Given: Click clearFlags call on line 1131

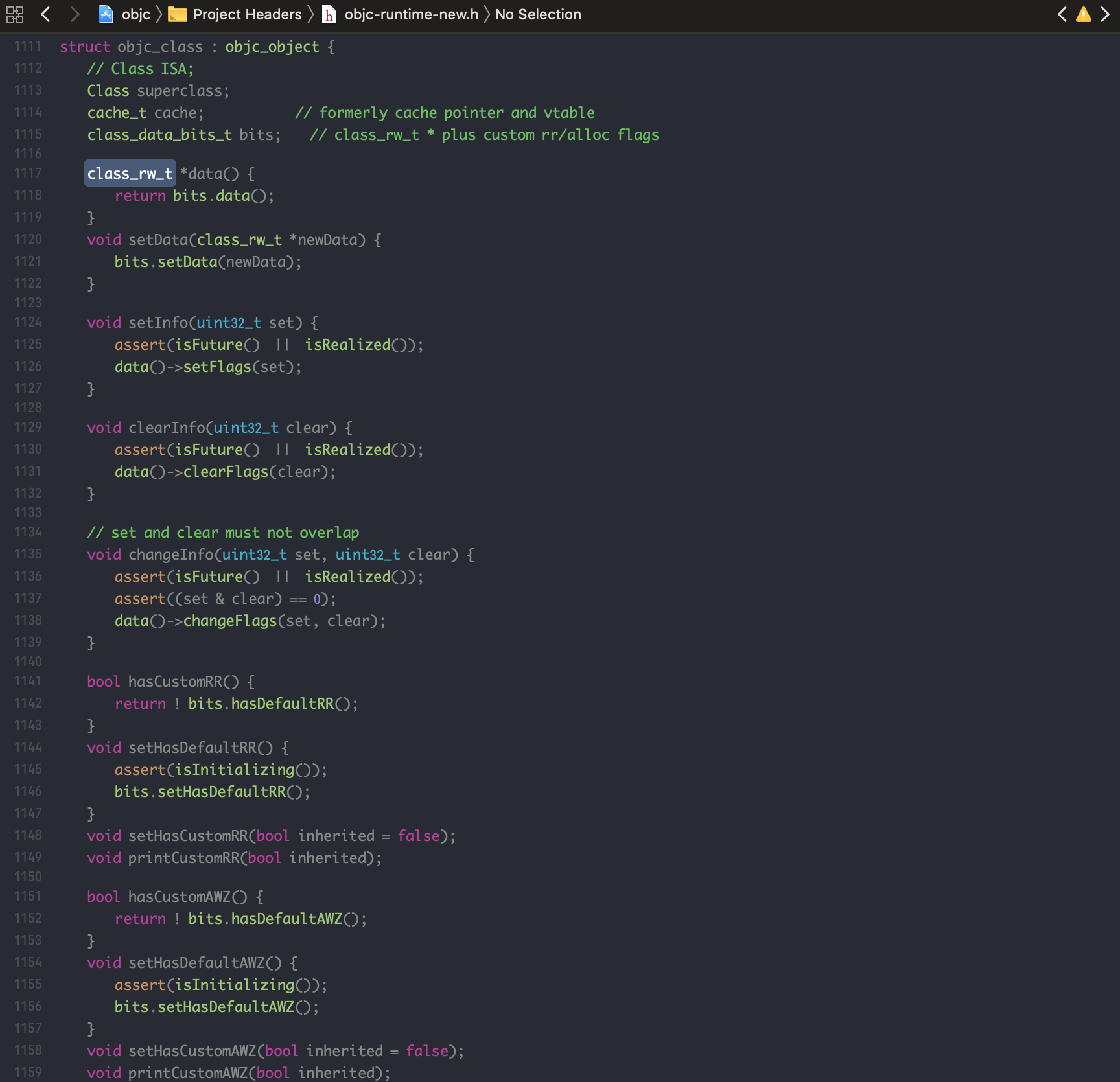Looking at the screenshot, I should point(226,472).
